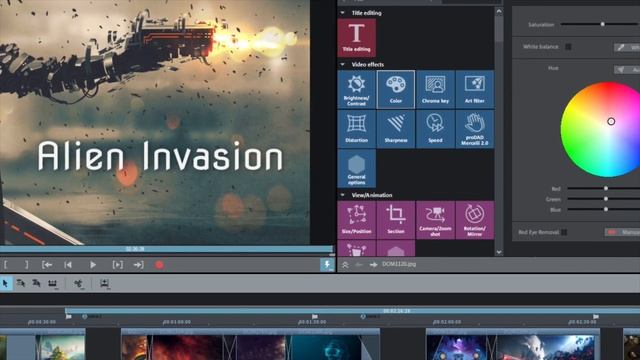This screenshot has width=640, height=360.
Task: Click the Red channel slider handle
Action: click(x=606, y=188)
